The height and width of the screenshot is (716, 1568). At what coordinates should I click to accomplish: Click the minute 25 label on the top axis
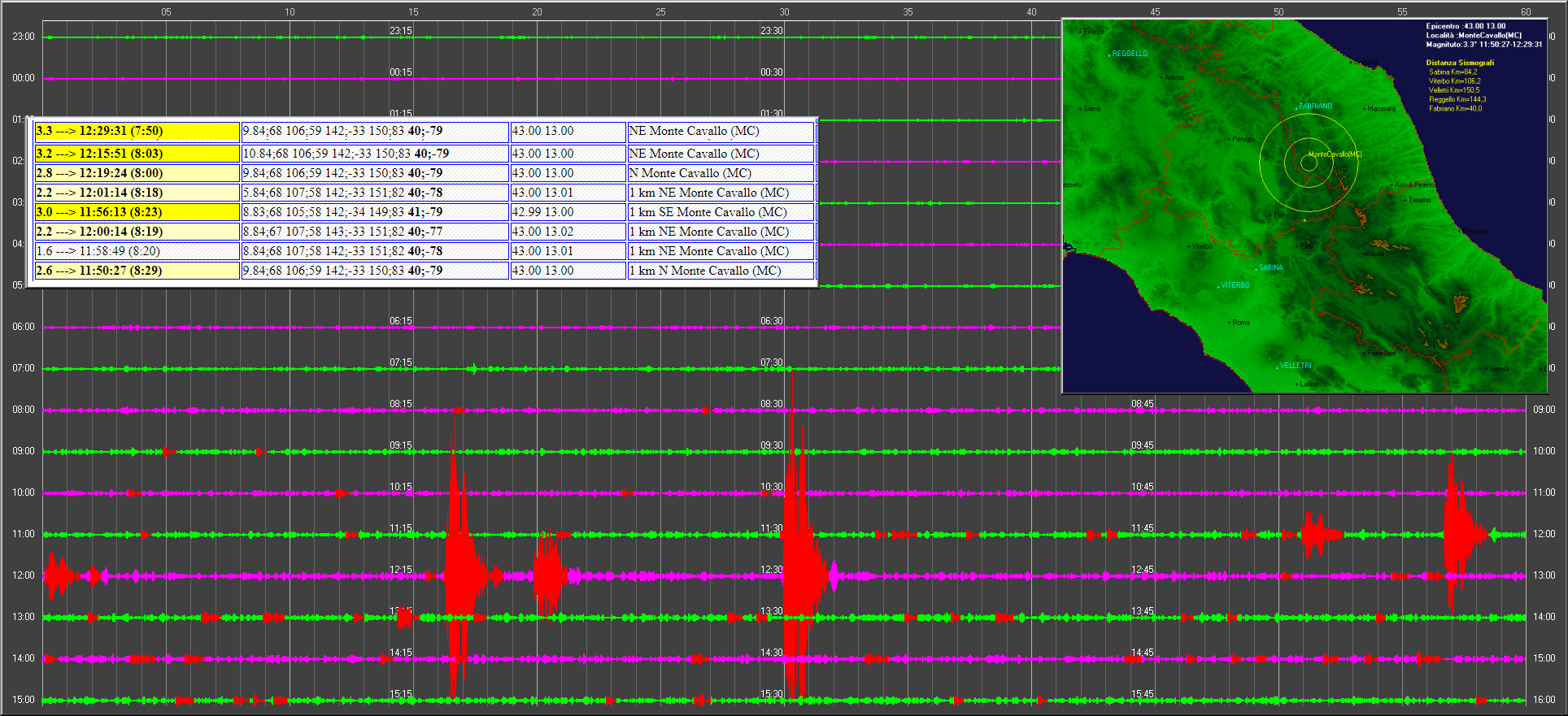(x=660, y=12)
